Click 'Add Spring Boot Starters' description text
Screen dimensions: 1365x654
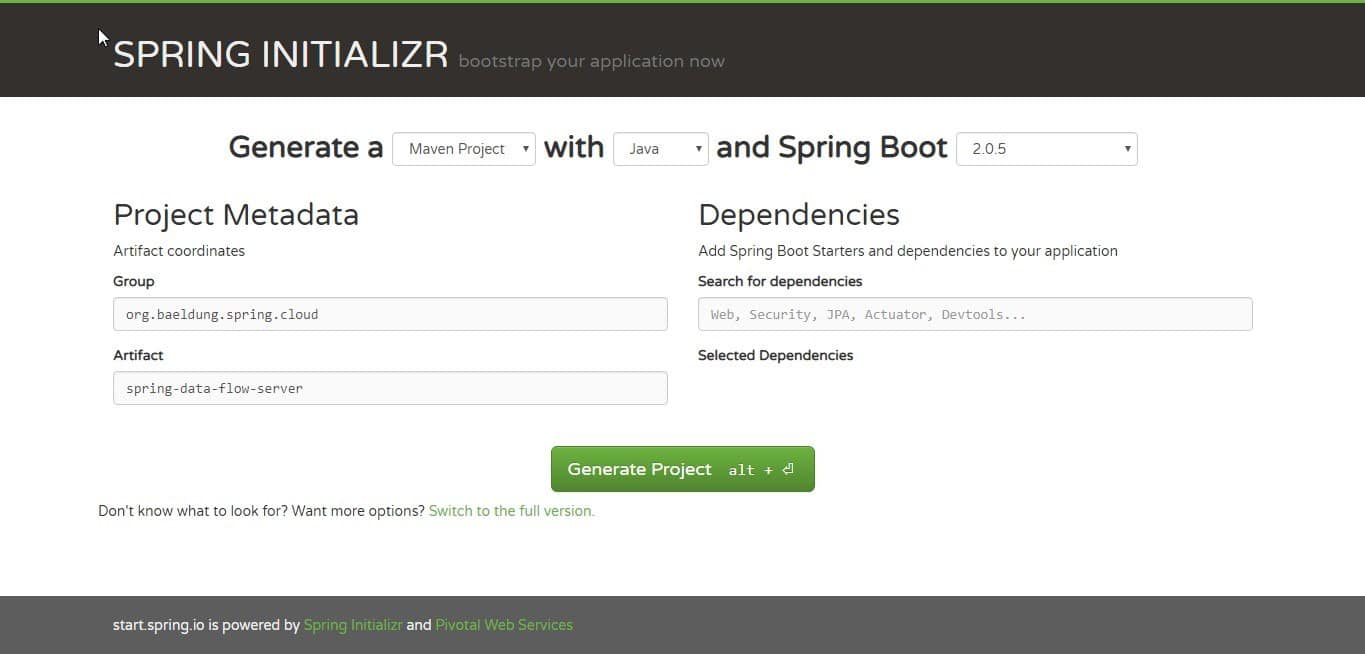coord(908,251)
